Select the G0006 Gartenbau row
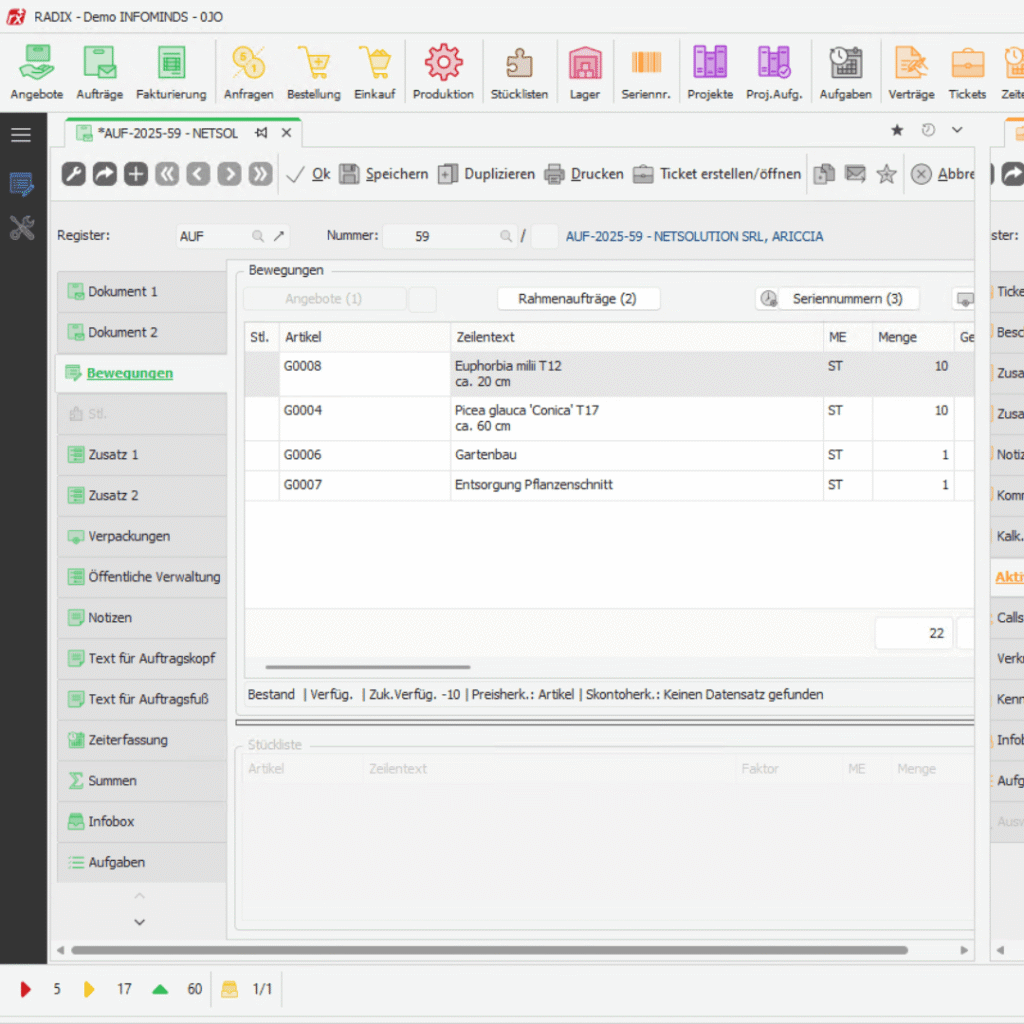 [609, 455]
